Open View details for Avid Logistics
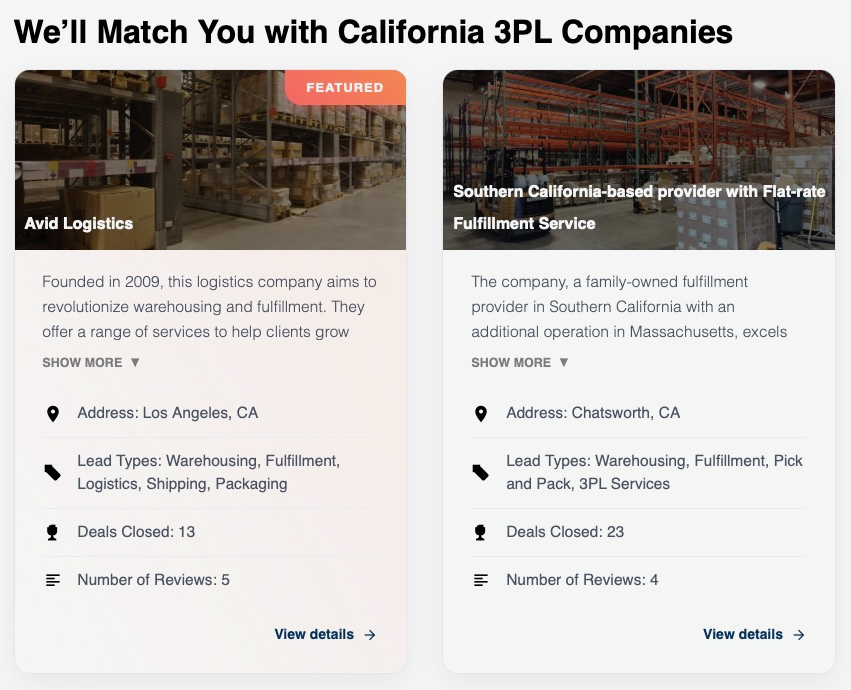 click(x=314, y=634)
